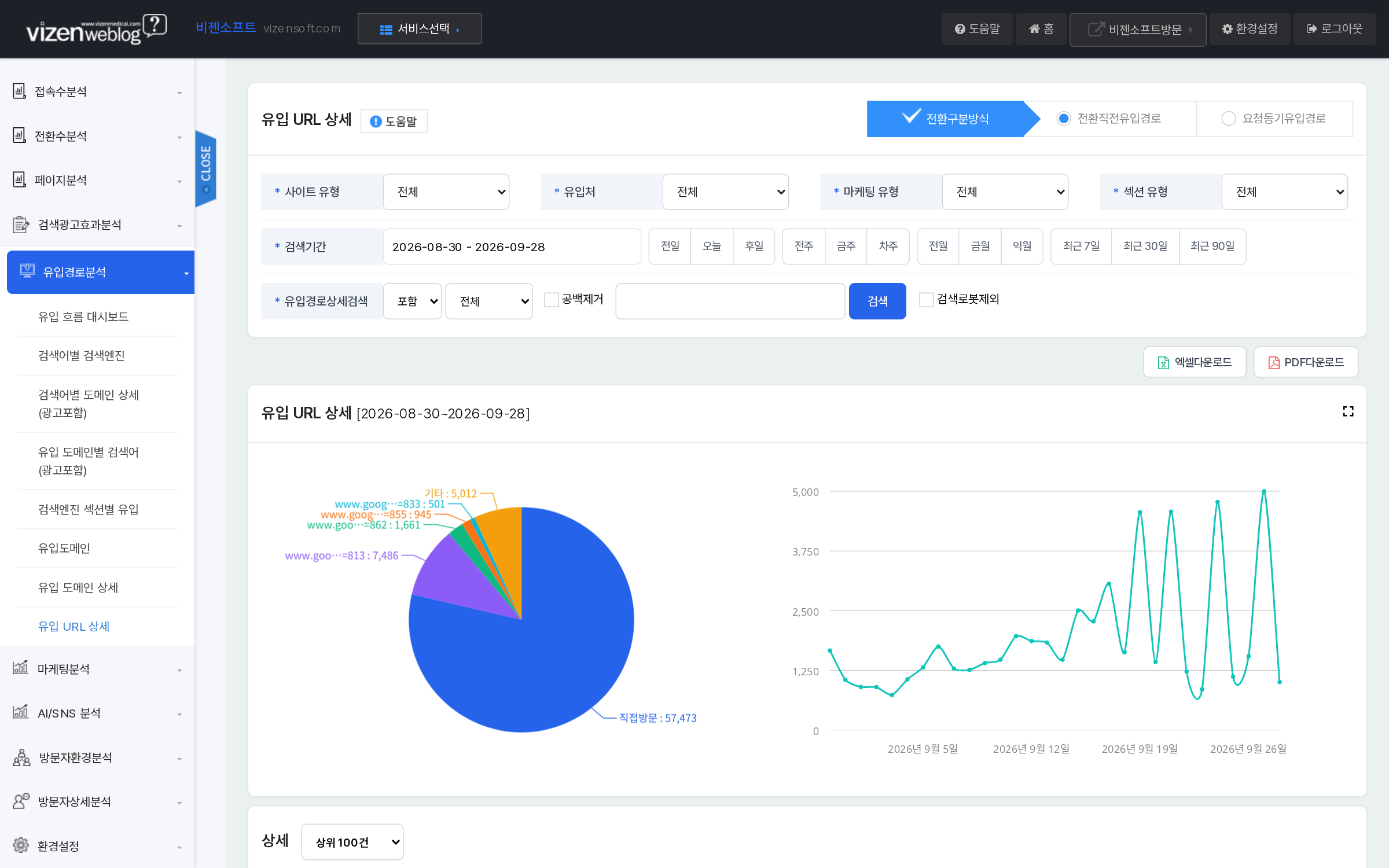The width and height of the screenshot is (1389, 868).
Task: Click the question mark icon in 도움말 header button
Action: 960,29
